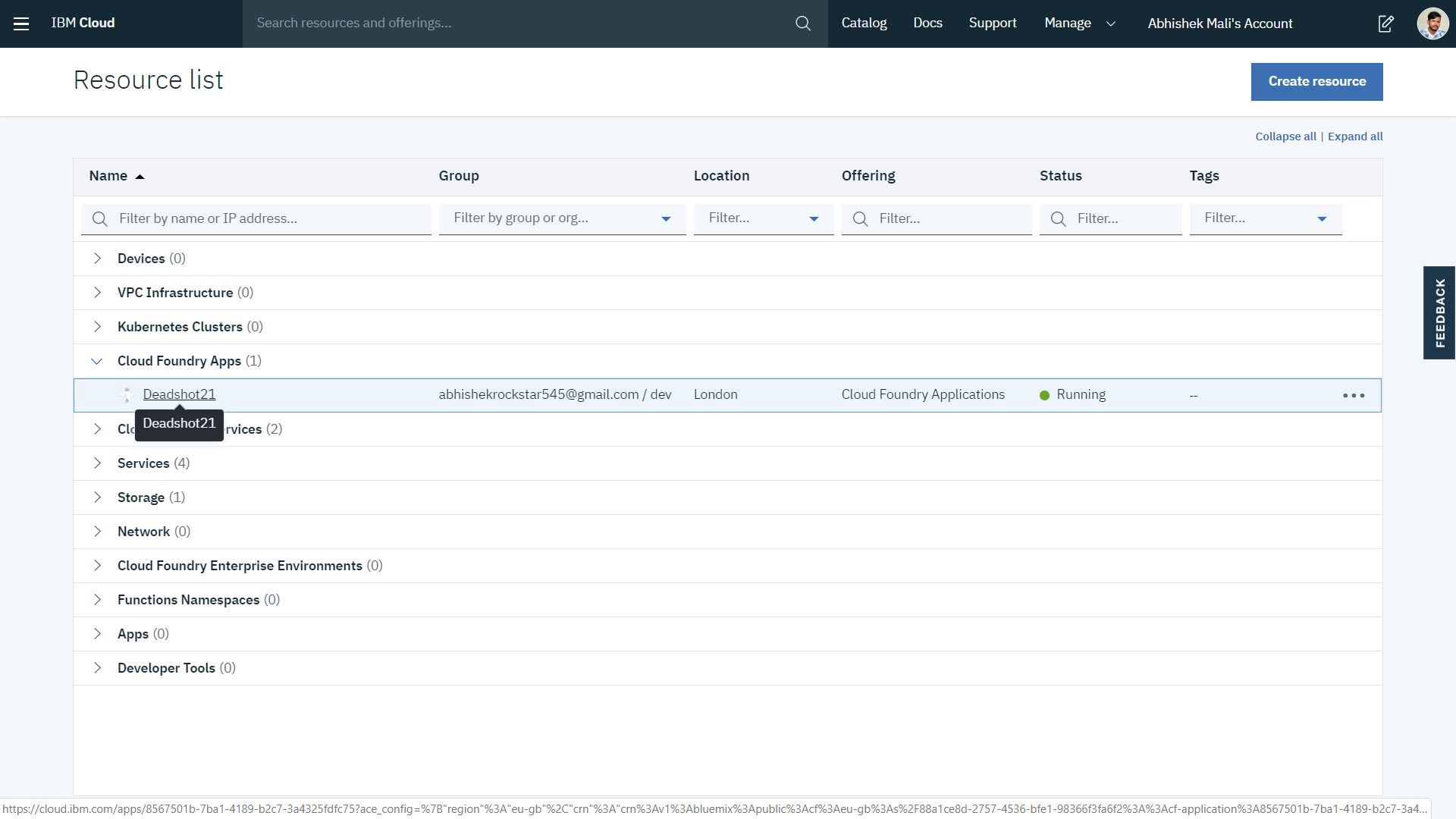The image size is (1456, 819).
Task: Switch account via Abhishek Mali's Account
Action: 1220,24
